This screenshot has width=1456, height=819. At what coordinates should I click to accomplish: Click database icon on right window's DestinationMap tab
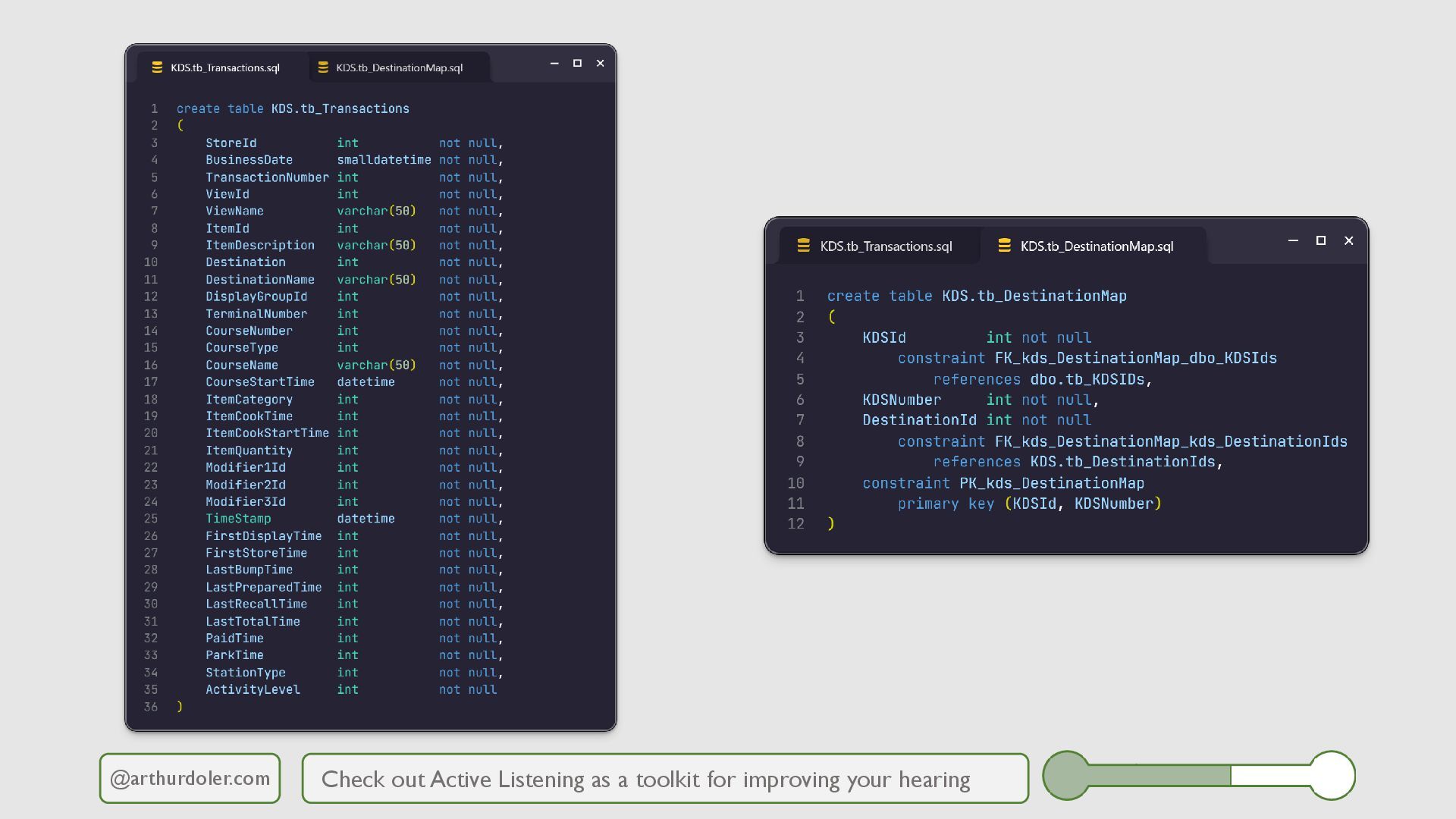[x=1004, y=246]
